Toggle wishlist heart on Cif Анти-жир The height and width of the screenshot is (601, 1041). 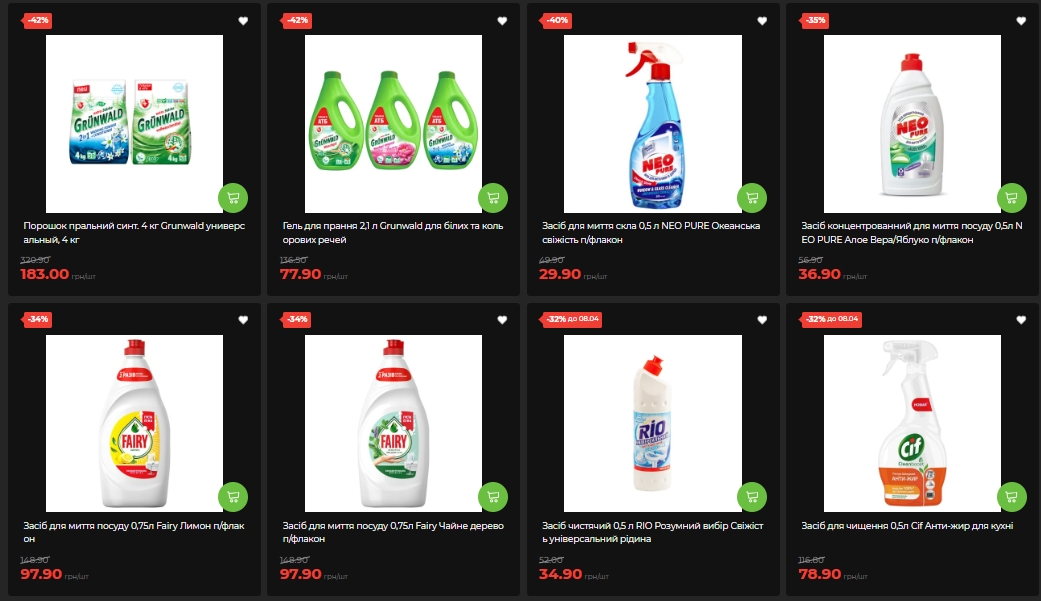[1021, 320]
